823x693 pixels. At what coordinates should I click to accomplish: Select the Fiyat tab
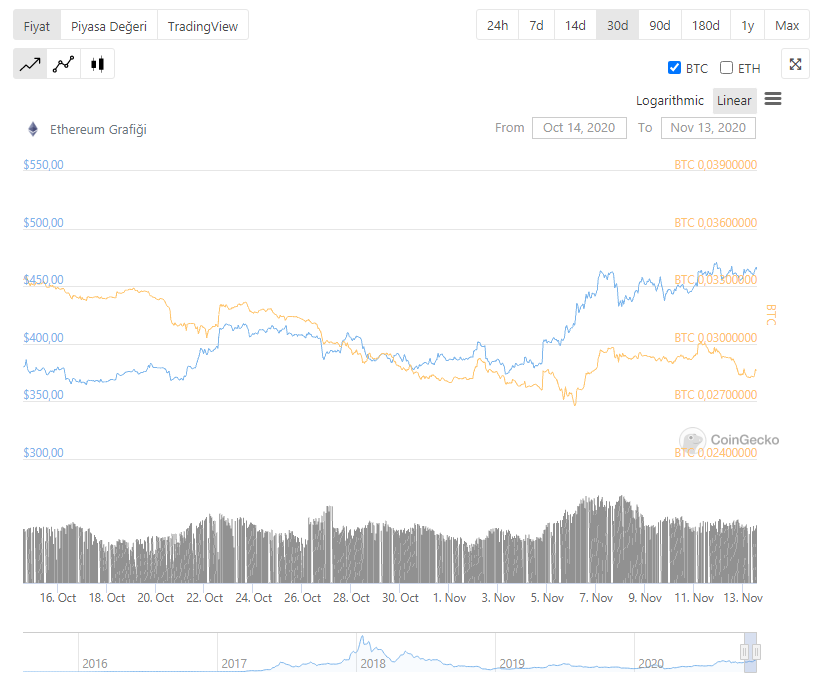(37, 26)
